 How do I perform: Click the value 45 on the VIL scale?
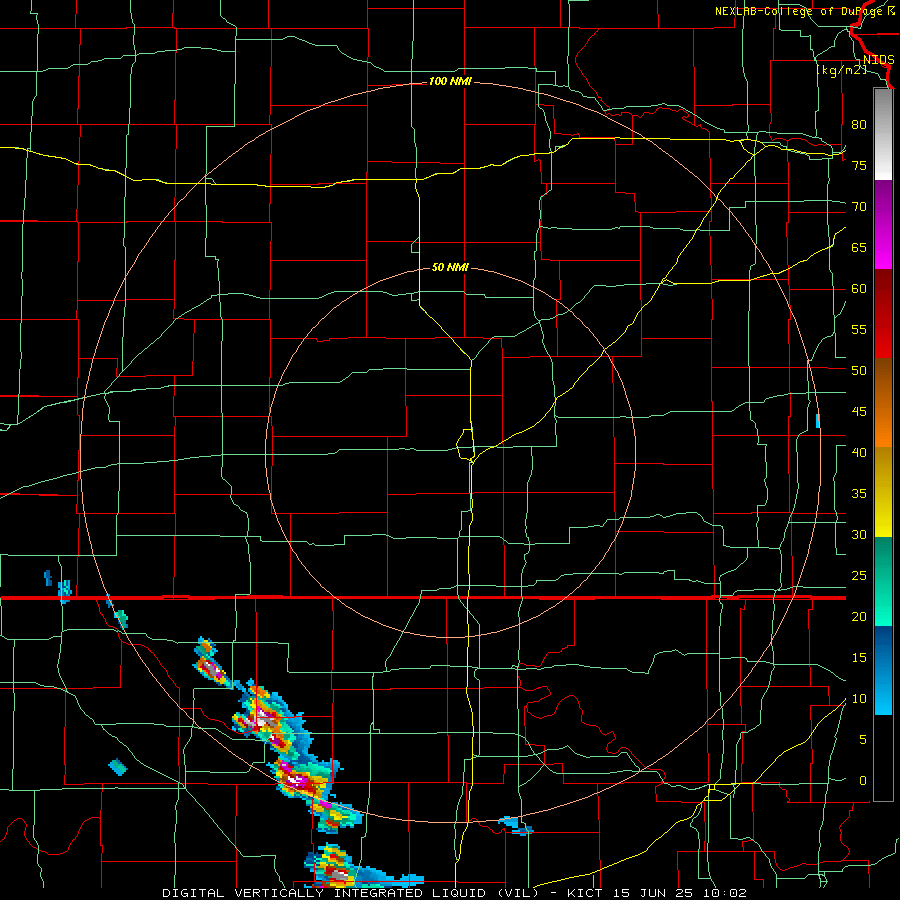pos(859,412)
